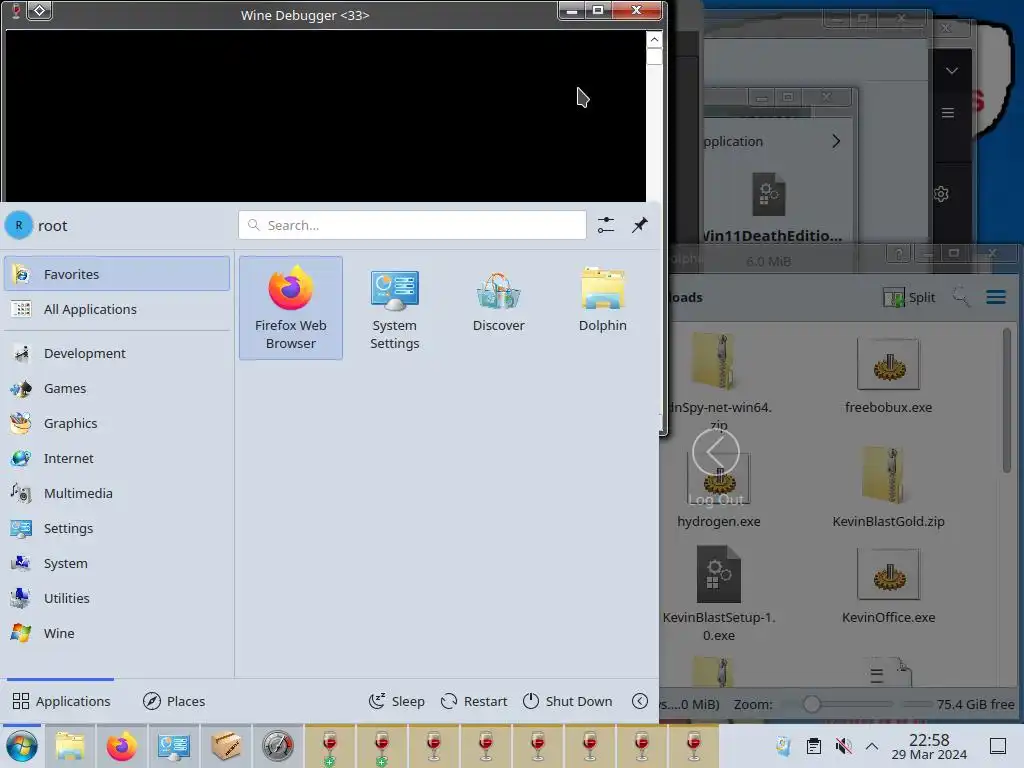This screenshot has width=1024, height=768.
Task: Click the Dolphin zoom slider handle
Action: coord(812,704)
